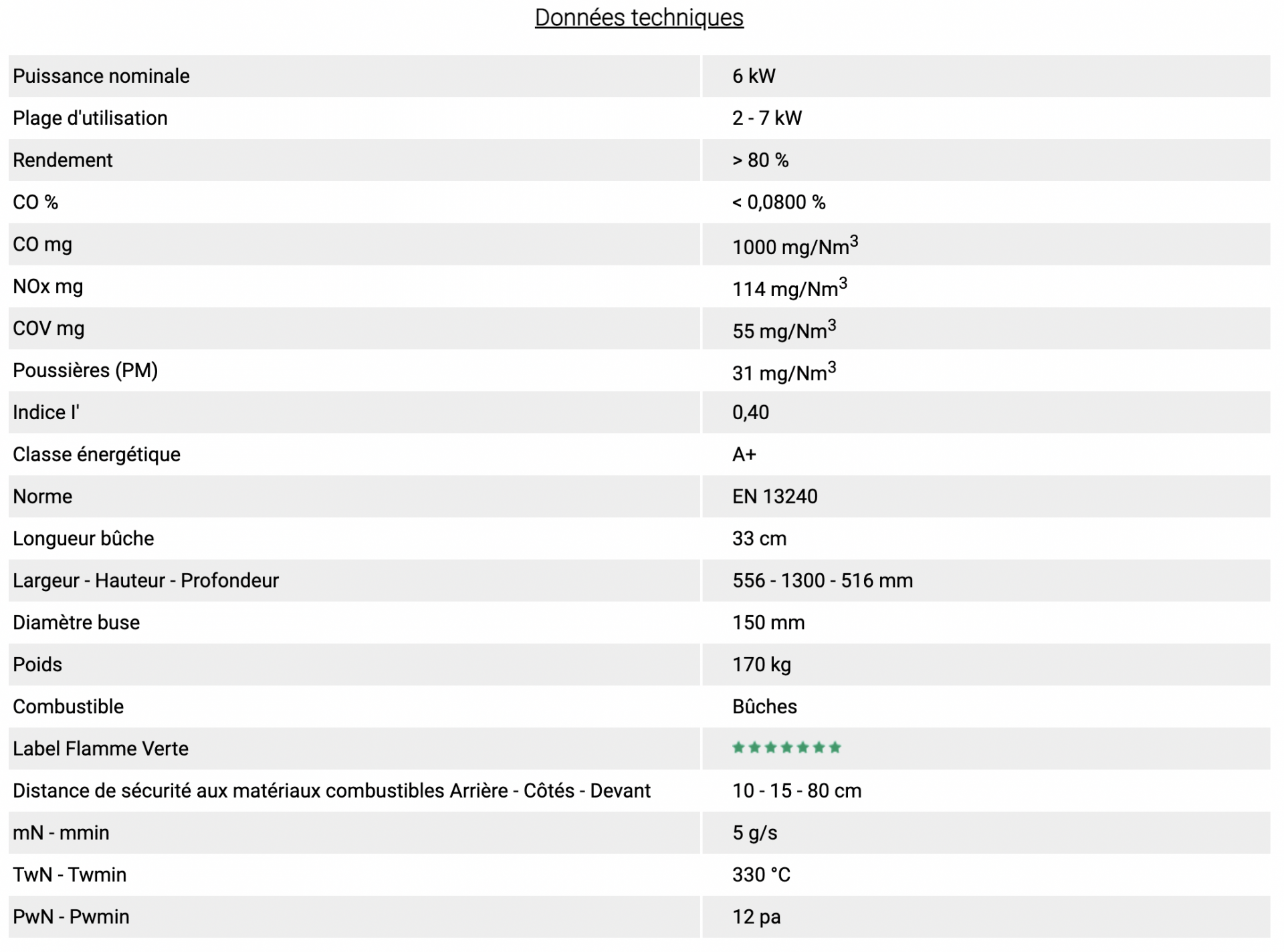The image size is (1284, 952).
Task: Select the 'Combustible' label
Action: [68, 707]
